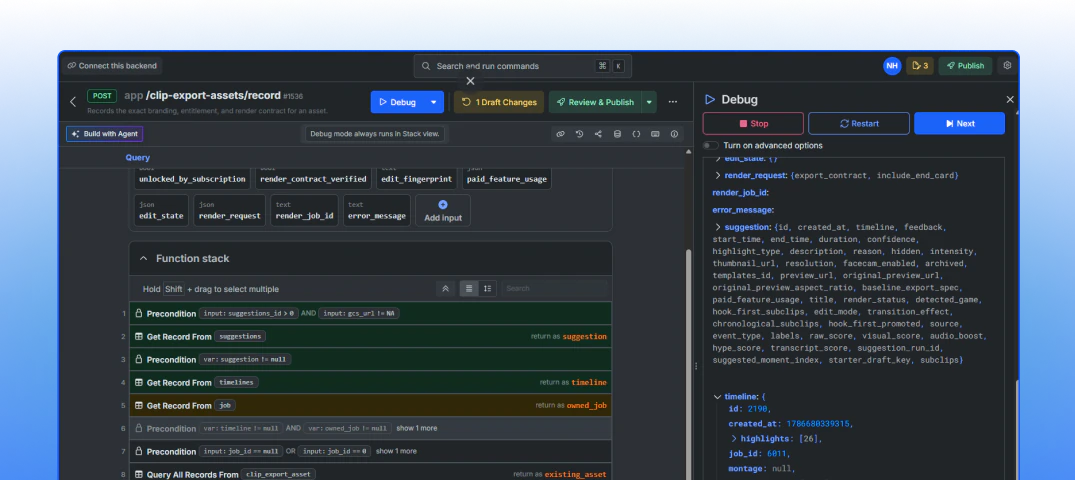Click the lock icon on Precondition step 7

click(138, 451)
